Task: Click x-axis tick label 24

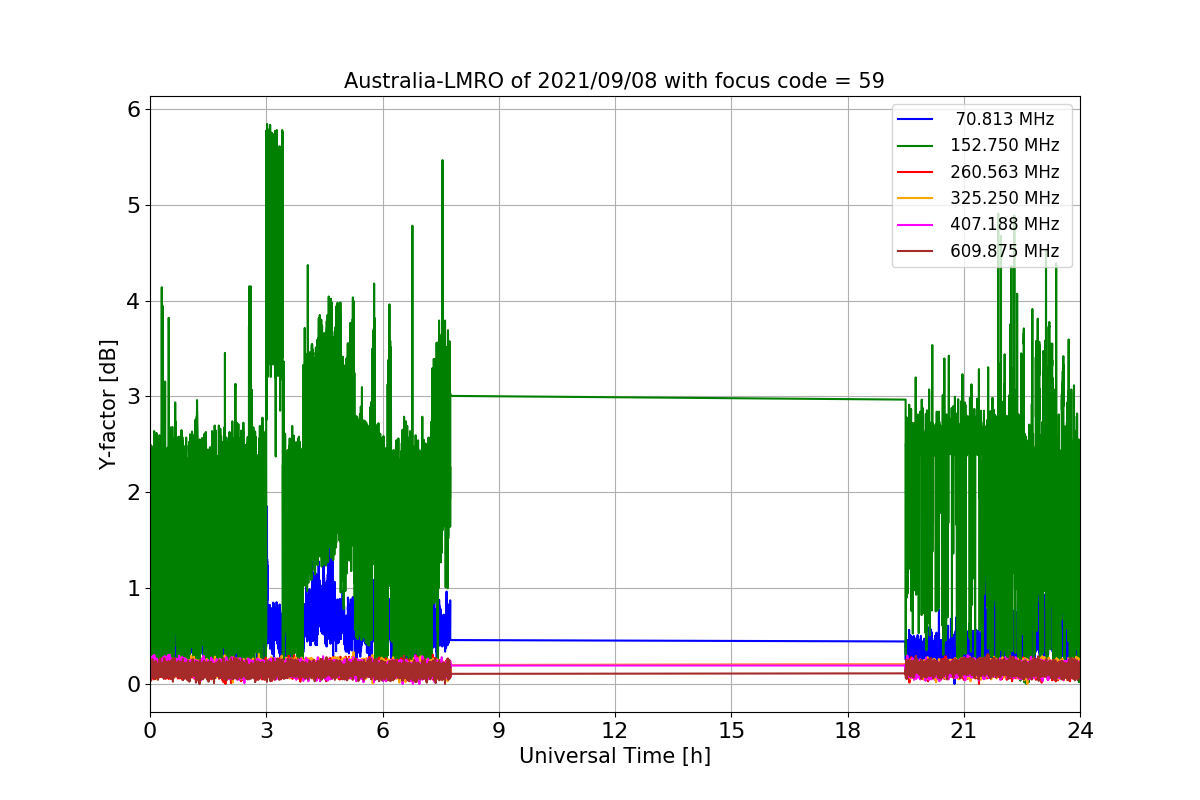Action: (x=1080, y=731)
